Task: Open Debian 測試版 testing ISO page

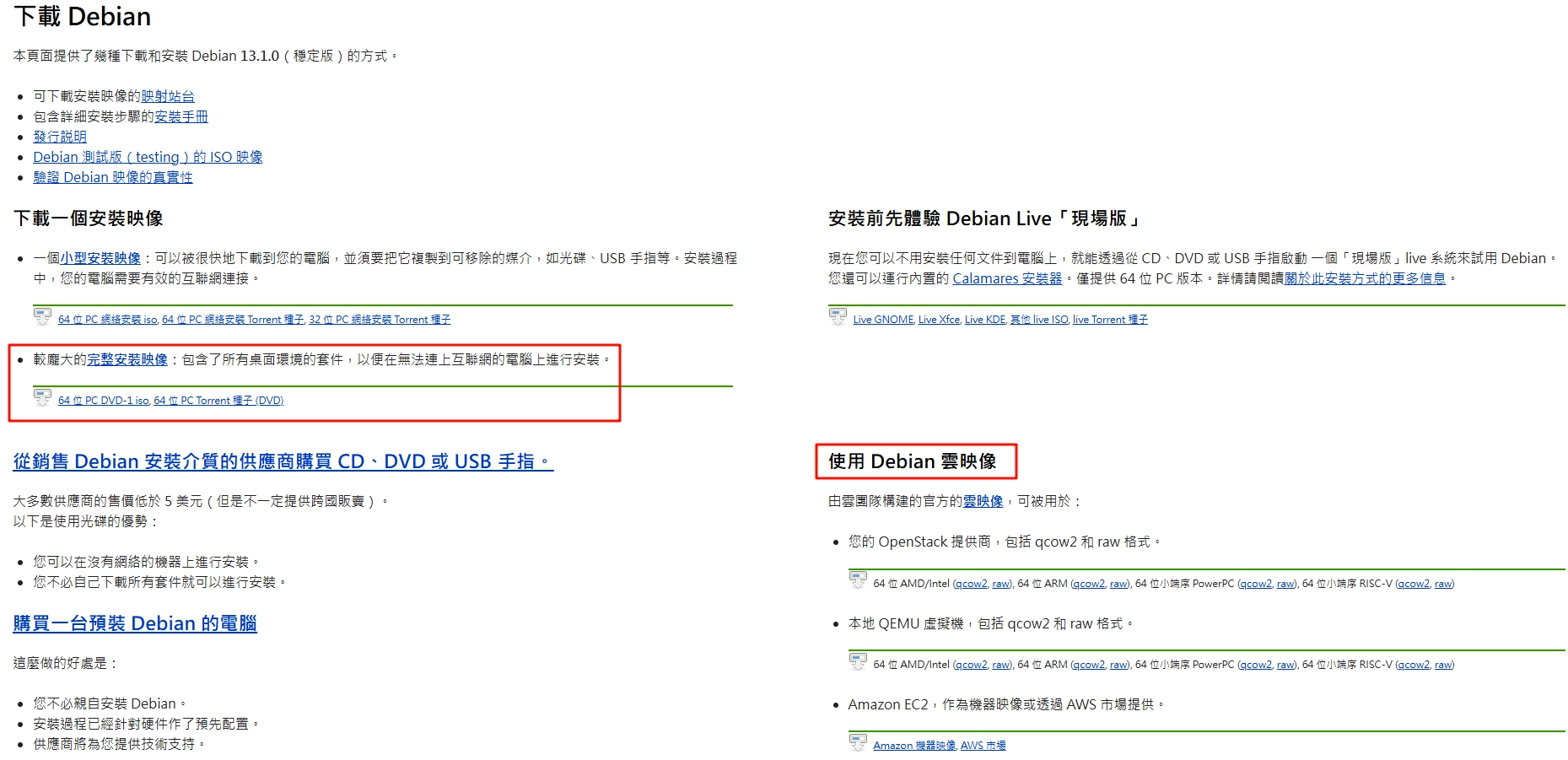Action: pos(148,157)
